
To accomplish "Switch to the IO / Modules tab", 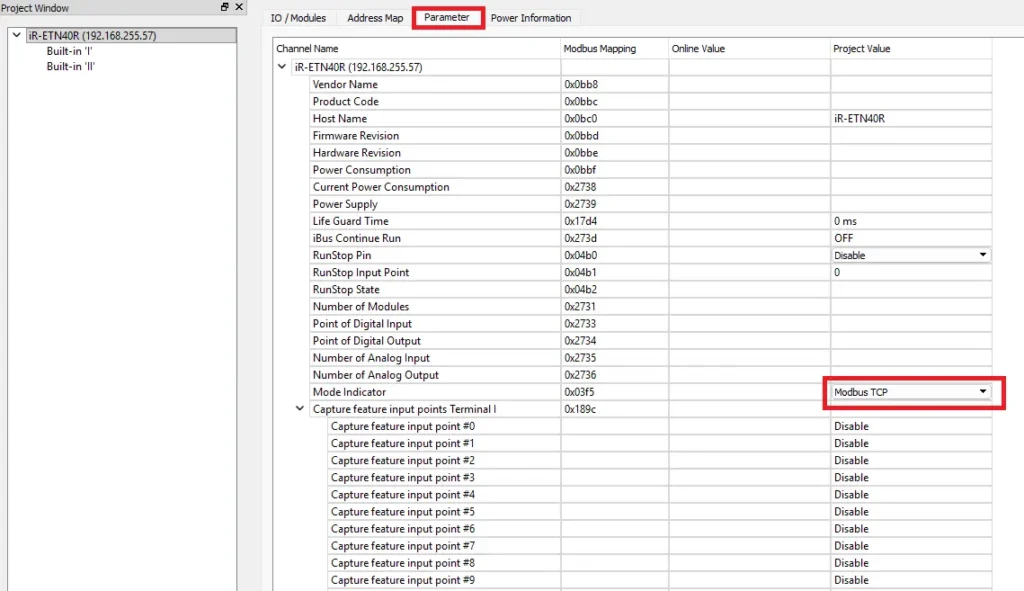I will pyautogui.click(x=297, y=17).
